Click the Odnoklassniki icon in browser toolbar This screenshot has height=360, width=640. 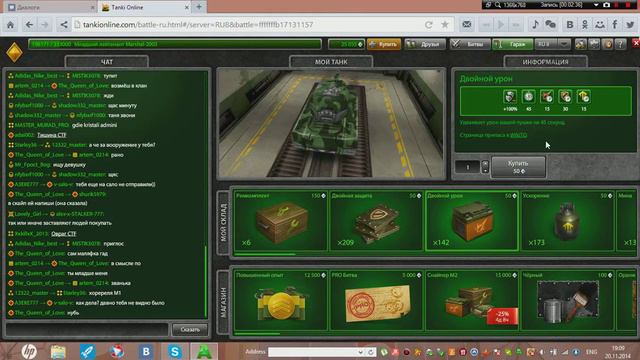(585, 24)
